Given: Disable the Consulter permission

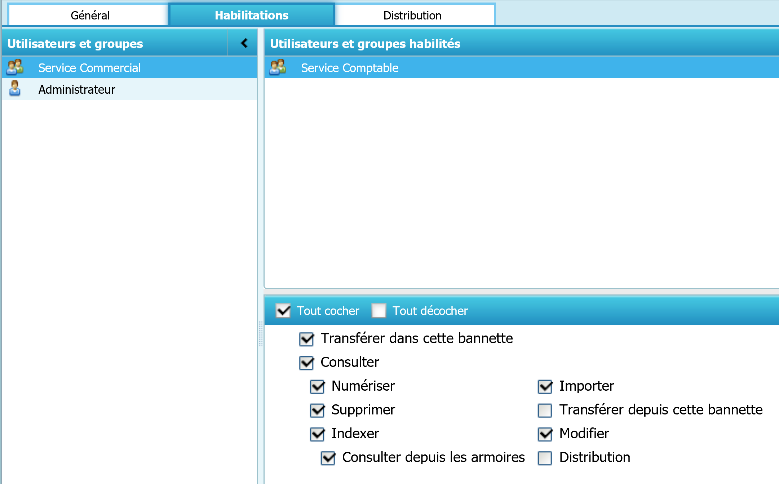Looking at the screenshot, I should tap(307, 363).
